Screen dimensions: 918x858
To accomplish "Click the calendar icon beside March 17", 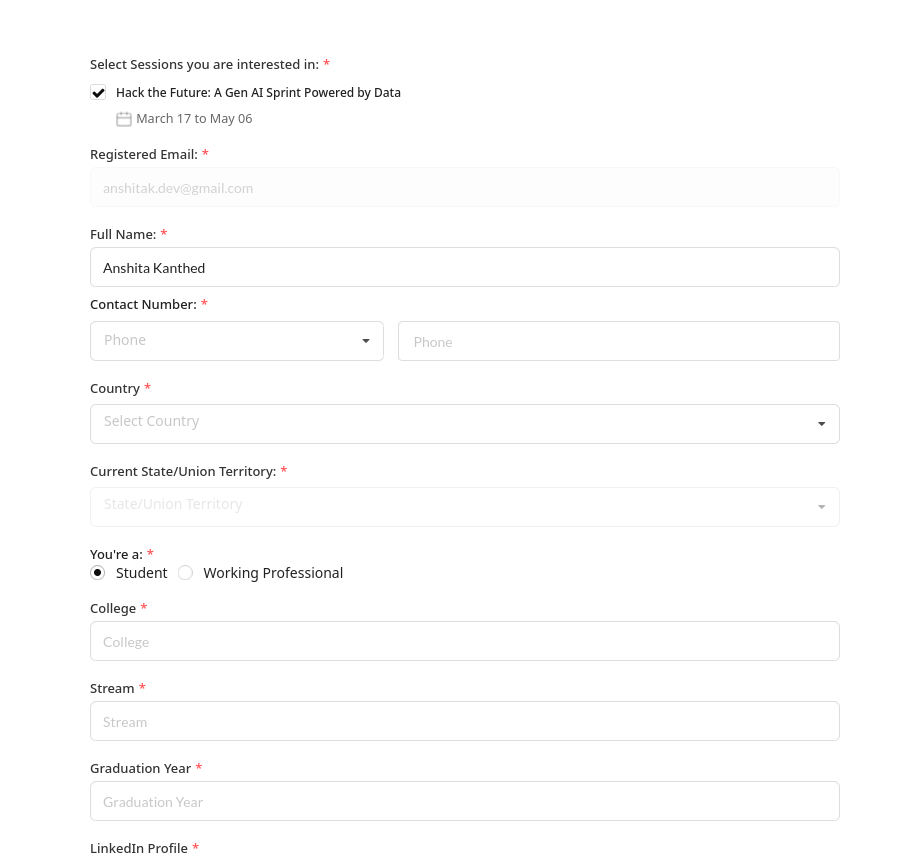I will (124, 119).
